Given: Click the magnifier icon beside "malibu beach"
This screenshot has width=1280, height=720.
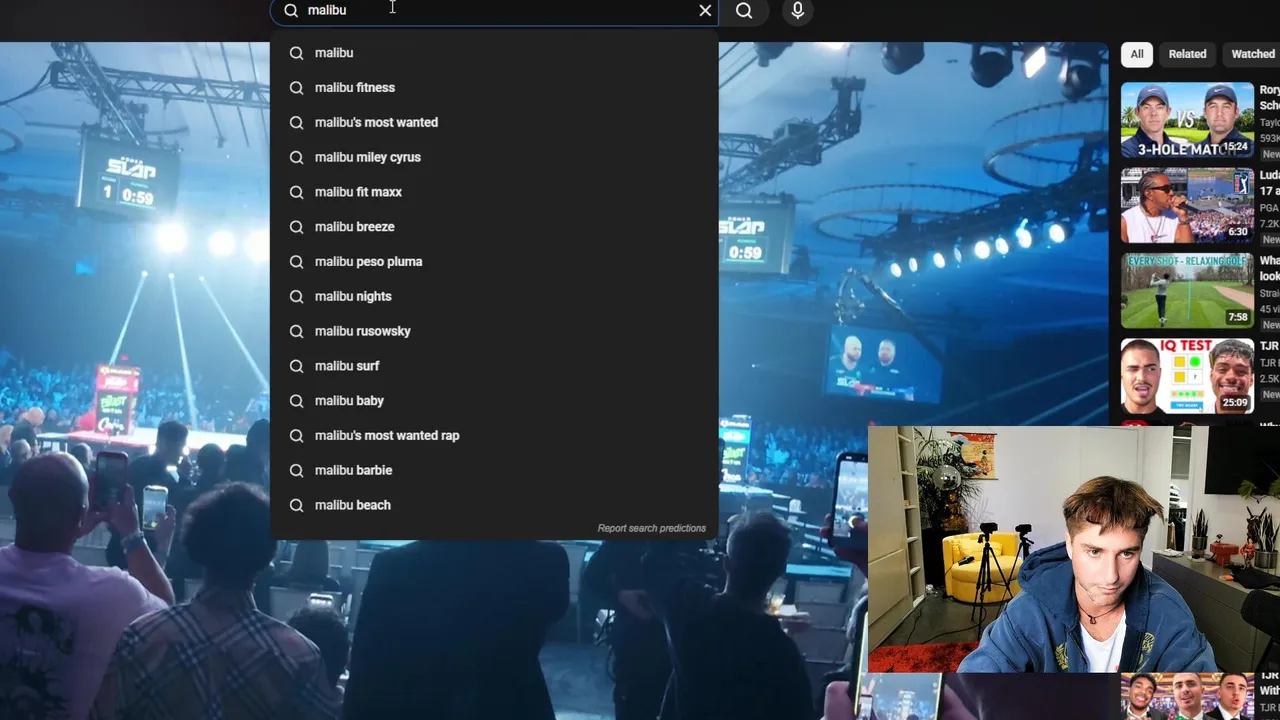Looking at the screenshot, I should point(296,505).
